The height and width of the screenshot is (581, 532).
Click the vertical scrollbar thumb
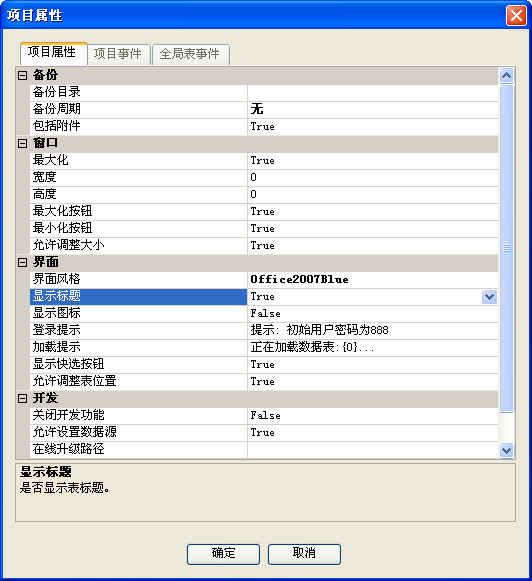tap(506, 248)
